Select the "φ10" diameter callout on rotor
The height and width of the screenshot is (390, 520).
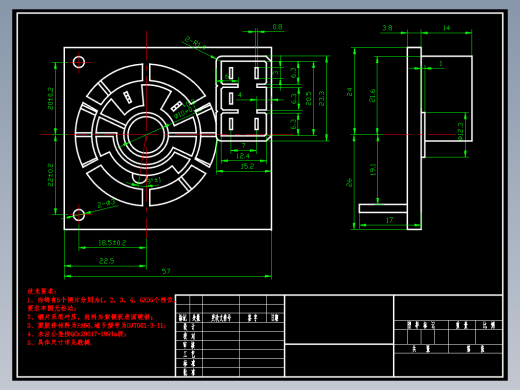pos(184,109)
